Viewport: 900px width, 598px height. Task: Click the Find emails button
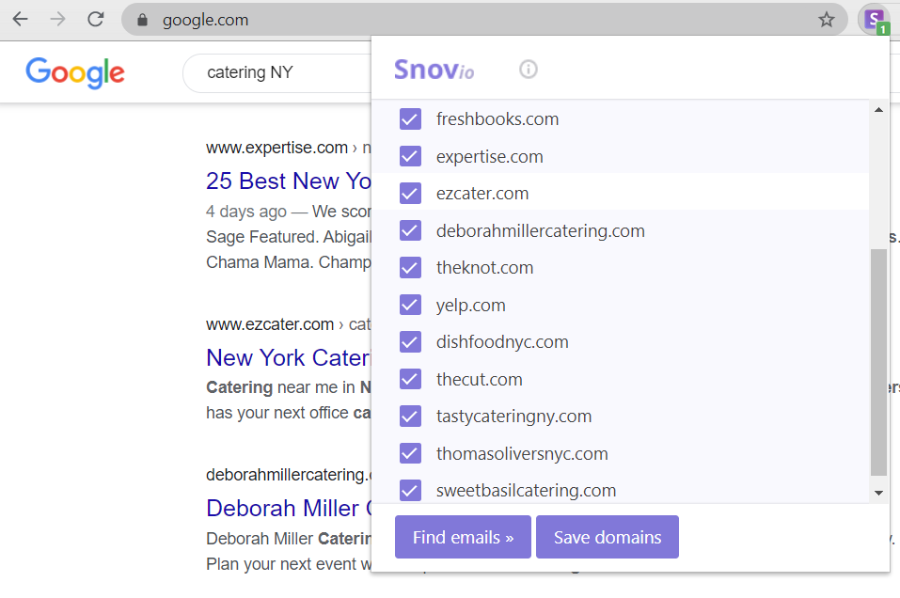(x=463, y=537)
